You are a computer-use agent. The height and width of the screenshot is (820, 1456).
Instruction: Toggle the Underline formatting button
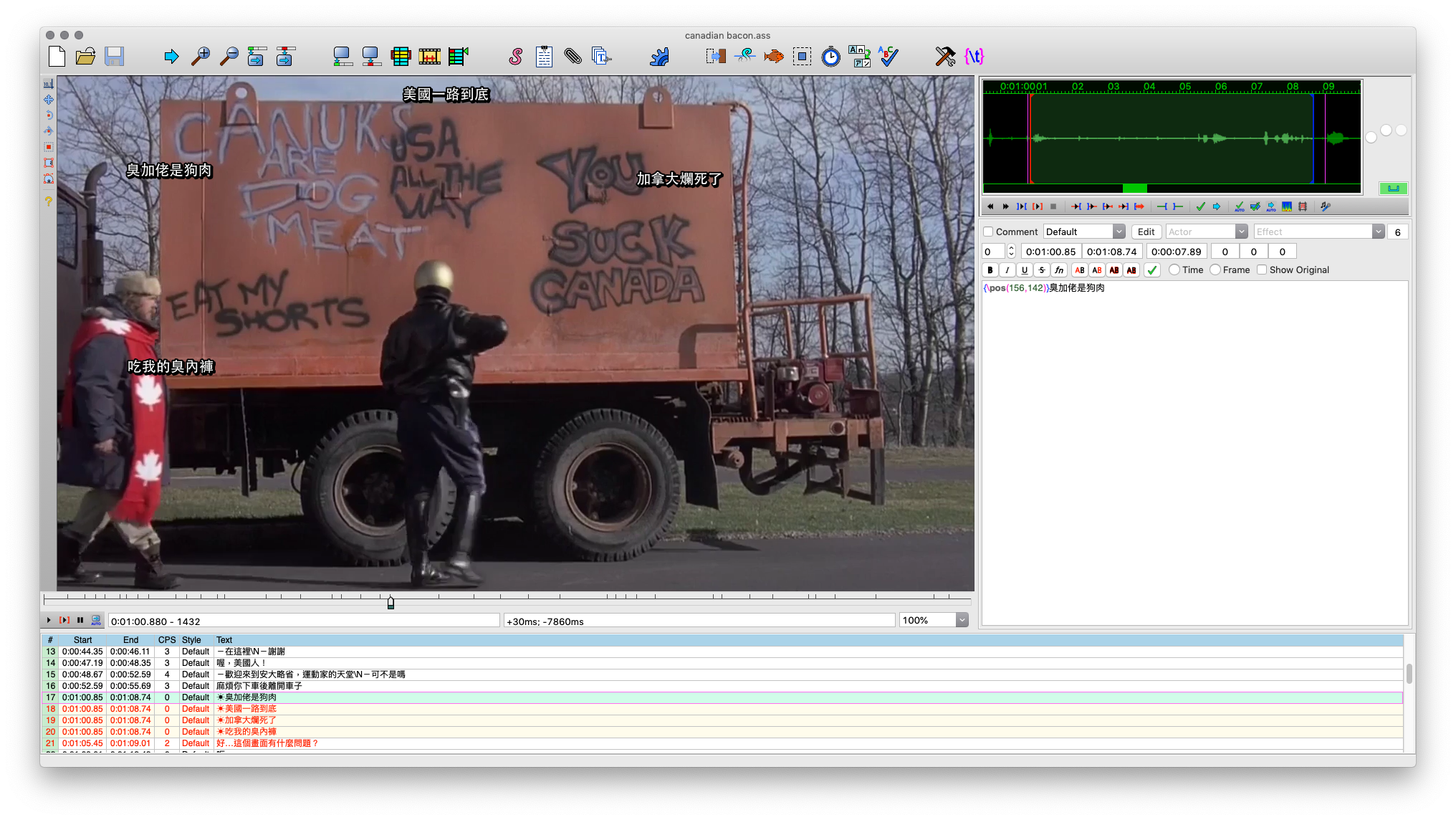tap(1025, 270)
